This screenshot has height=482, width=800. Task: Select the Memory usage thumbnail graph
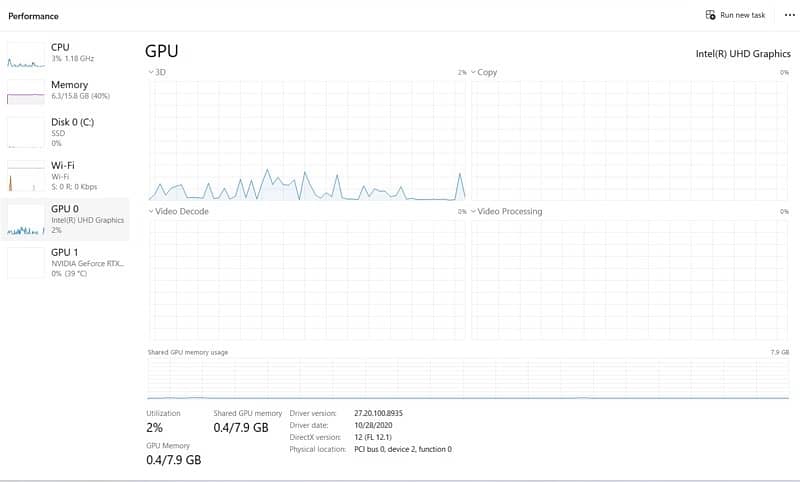(26, 93)
